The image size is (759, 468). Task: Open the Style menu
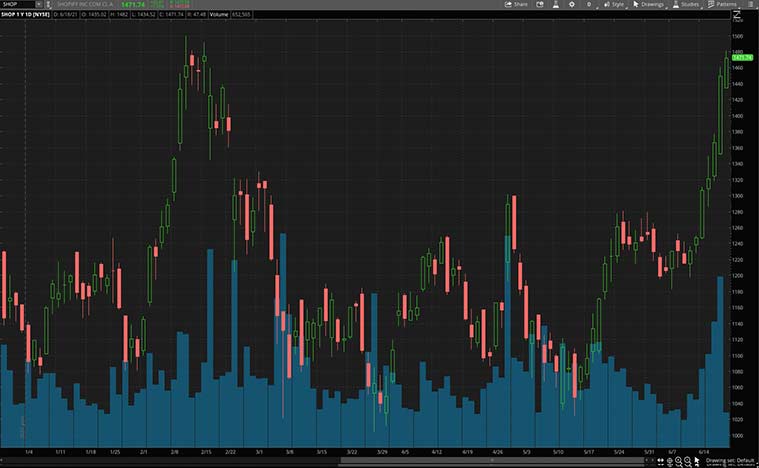click(x=613, y=4)
